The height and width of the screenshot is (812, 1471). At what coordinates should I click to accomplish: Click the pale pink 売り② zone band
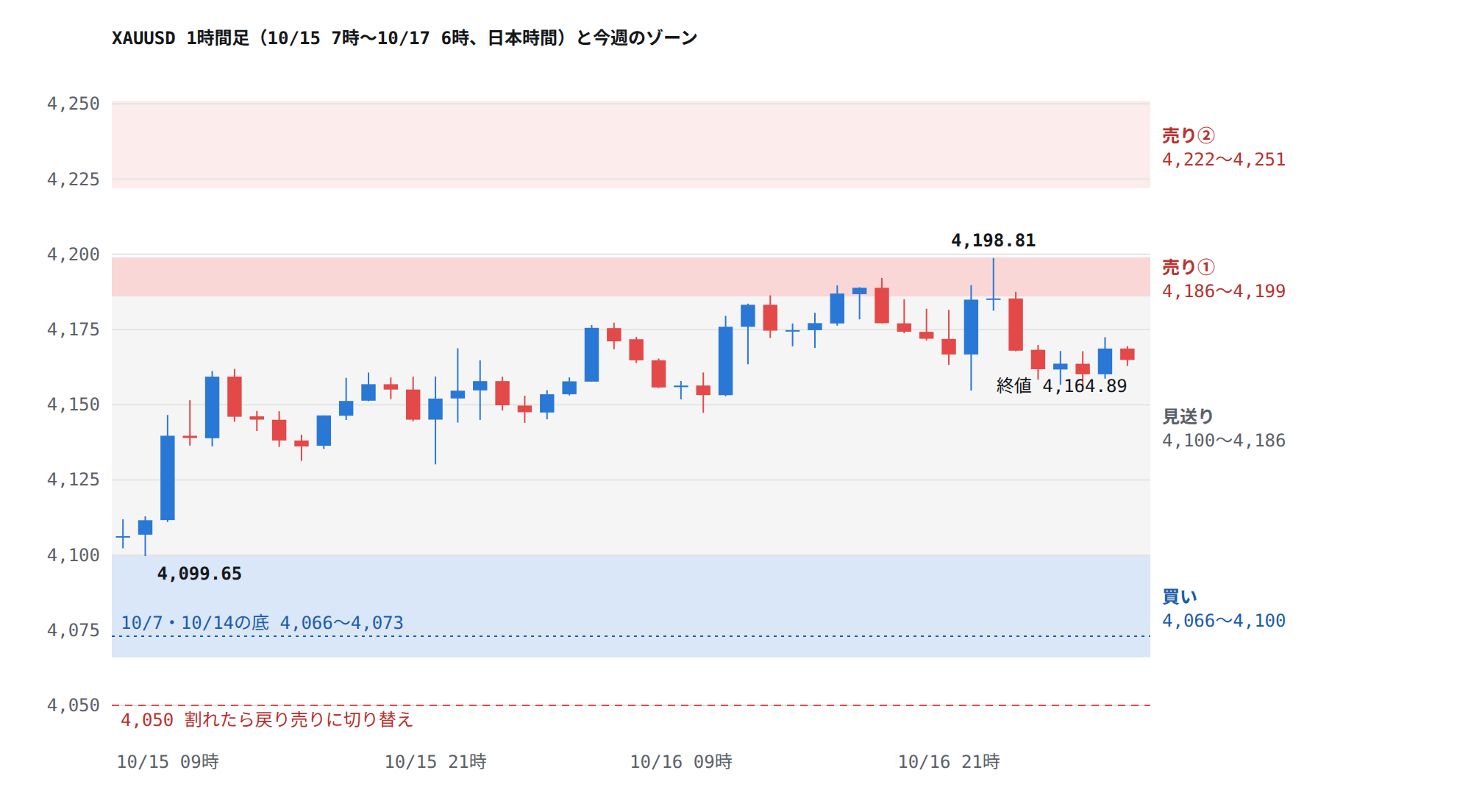pyautogui.click(x=631, y=145)
